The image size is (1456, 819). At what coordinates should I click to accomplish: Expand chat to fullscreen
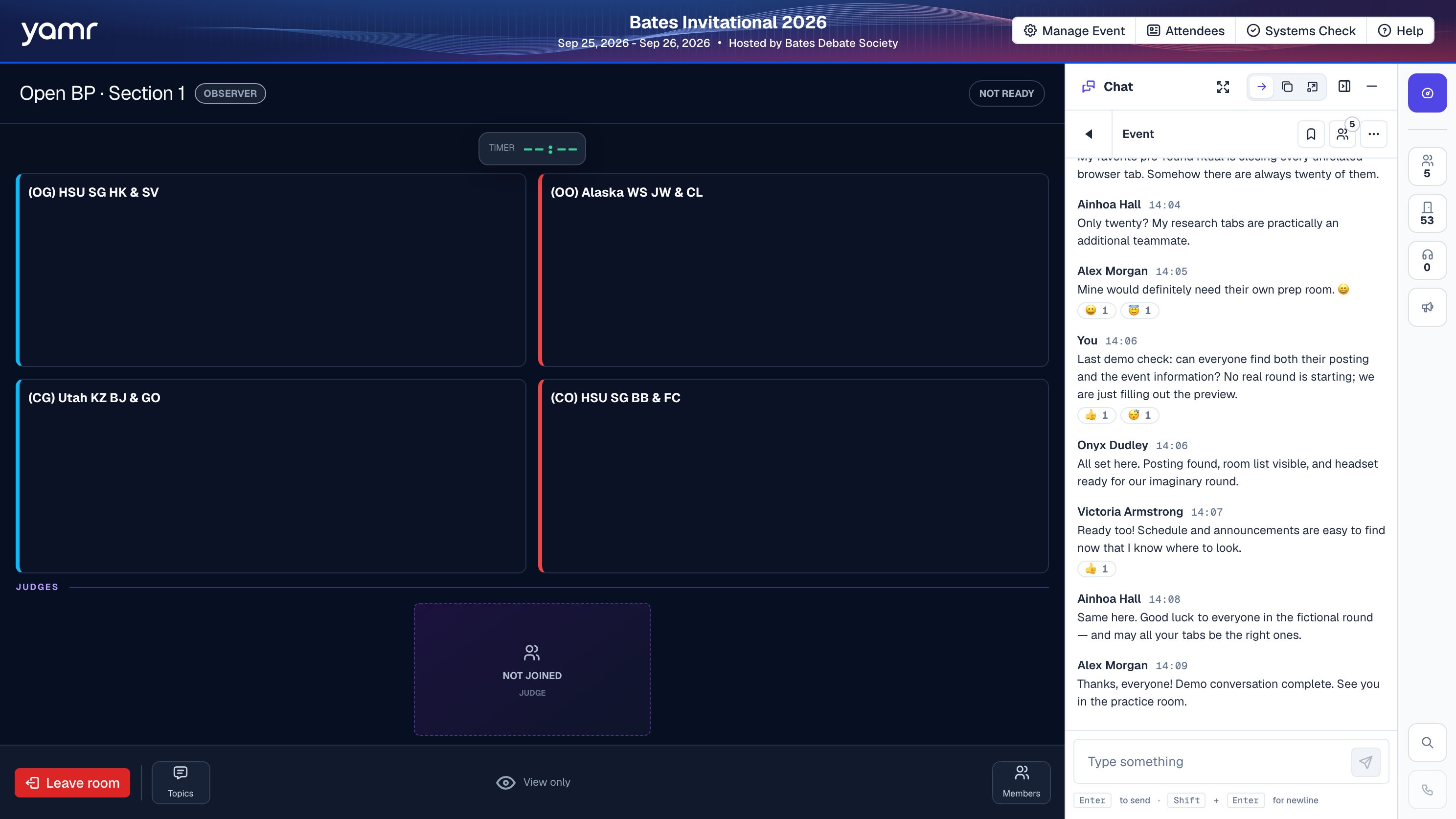point(1223,87)
